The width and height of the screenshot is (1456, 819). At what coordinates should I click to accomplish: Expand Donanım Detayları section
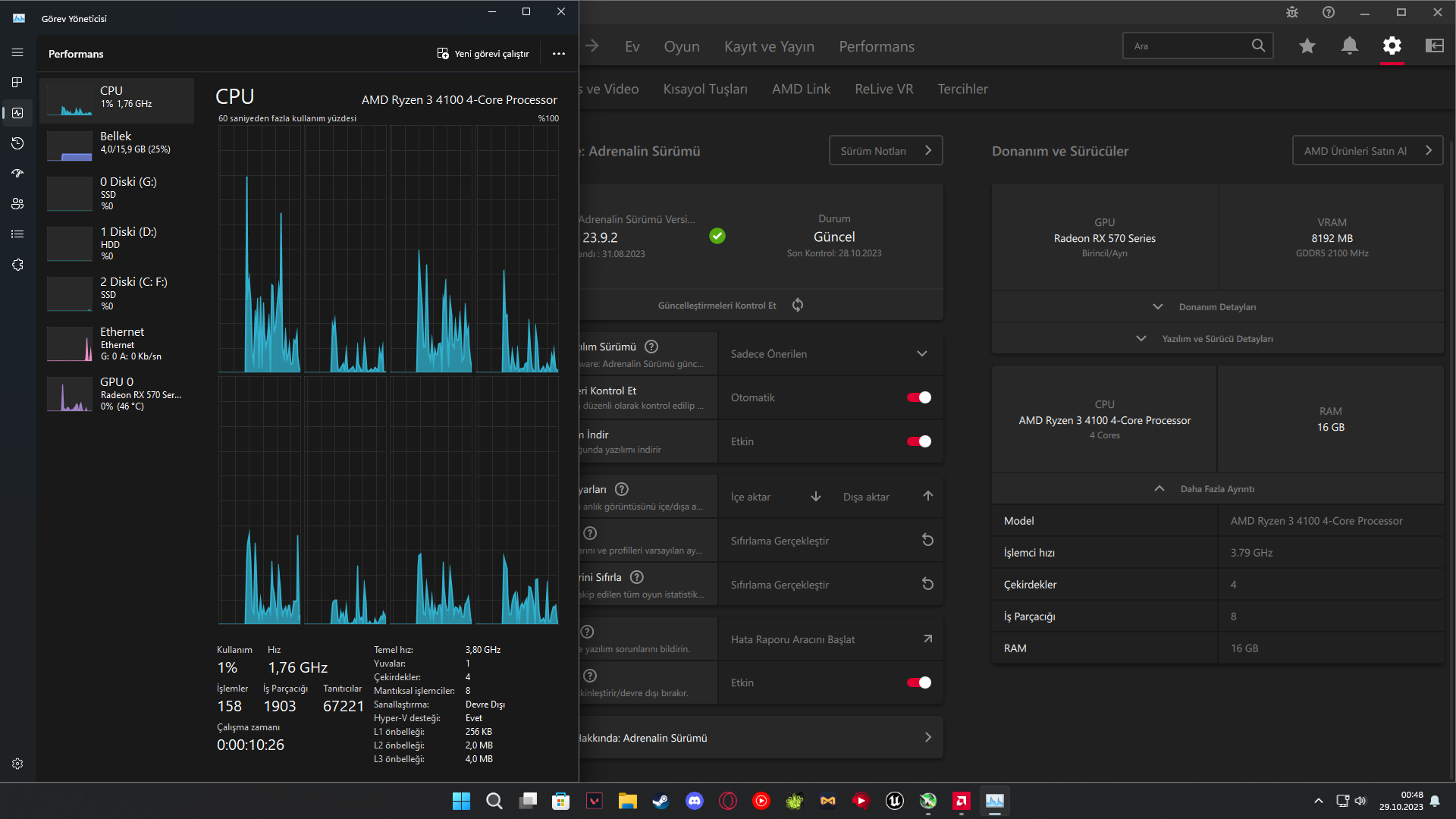[1216, 307]
